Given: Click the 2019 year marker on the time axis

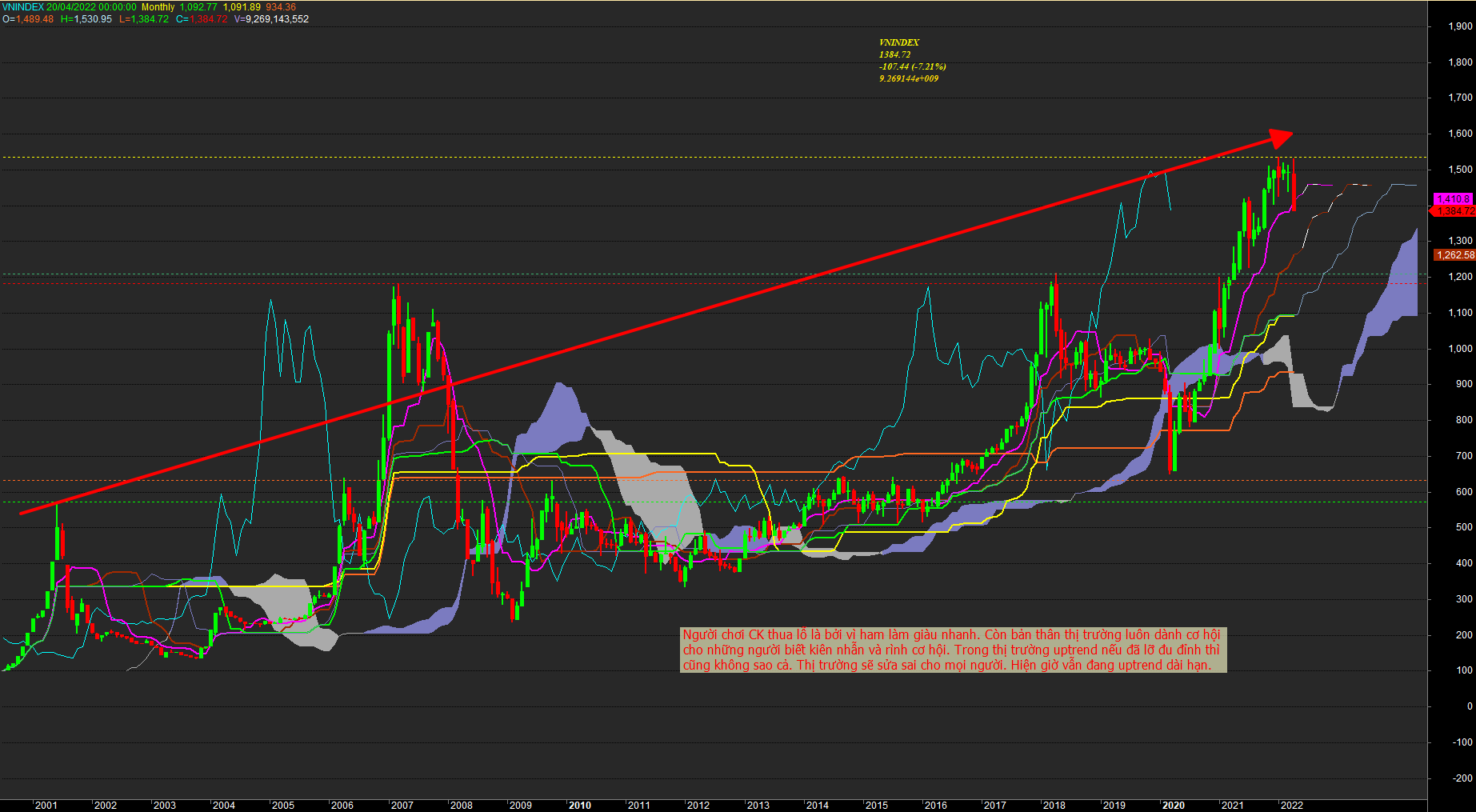Looking at the screenshot, I should (x=1114, y=806).
